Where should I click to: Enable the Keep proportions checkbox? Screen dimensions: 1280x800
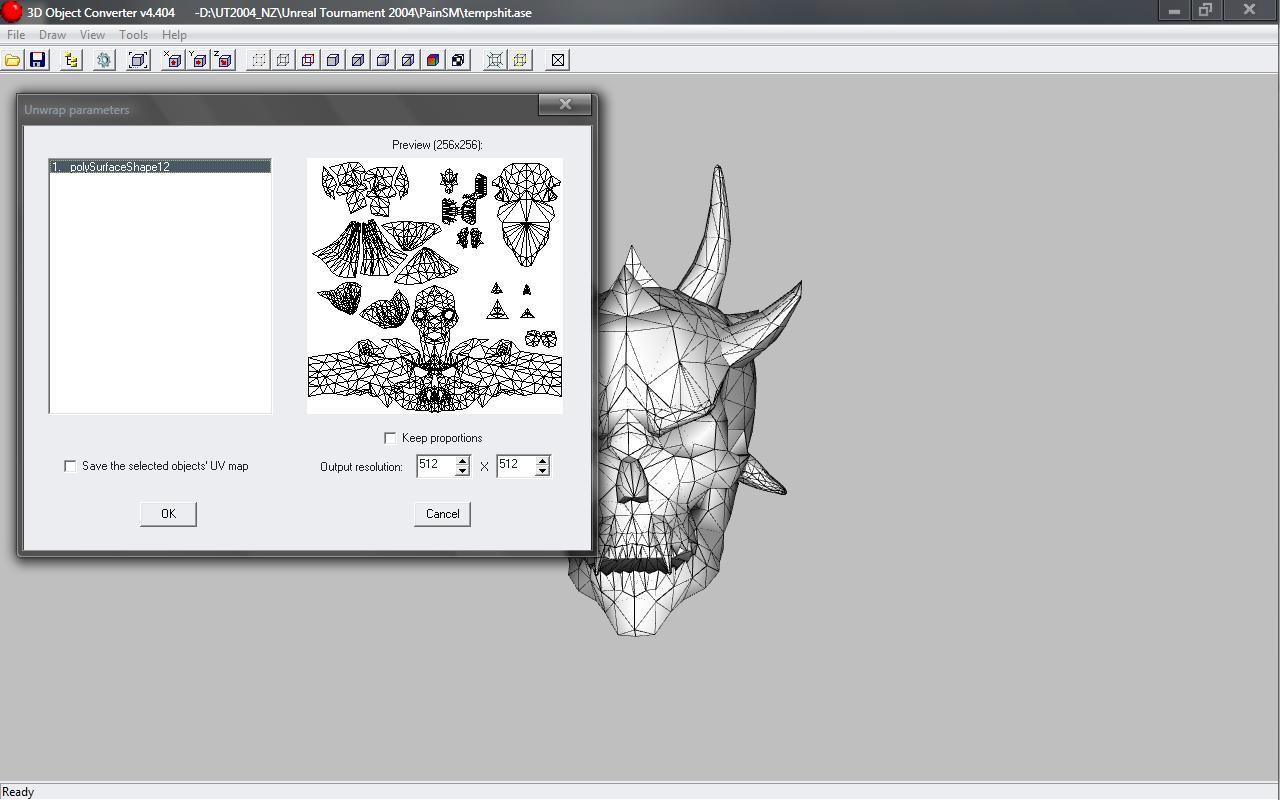390,438
